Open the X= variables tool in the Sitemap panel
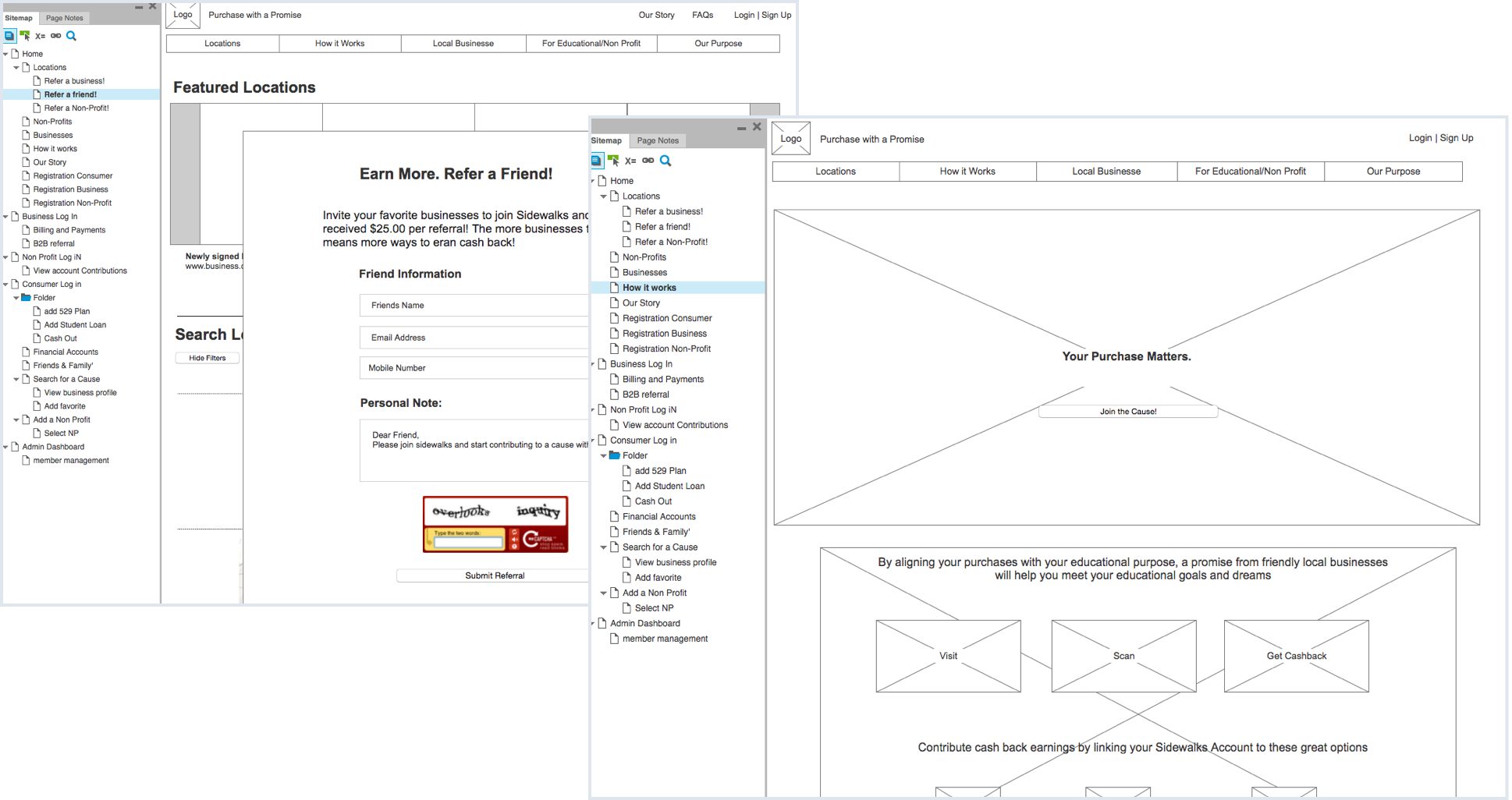 [x=40, y=36]
